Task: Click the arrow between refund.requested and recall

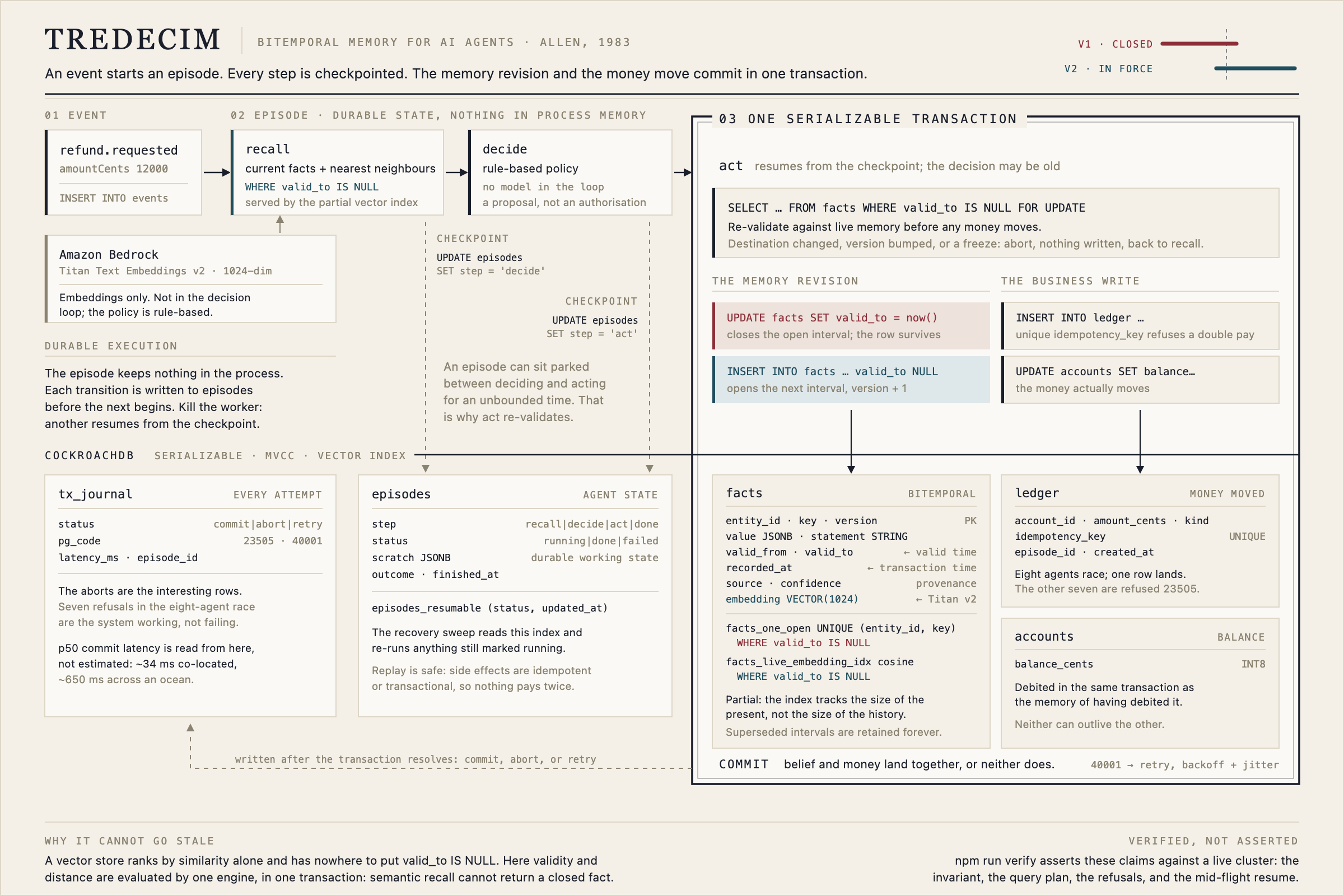Action: point(217,172)
